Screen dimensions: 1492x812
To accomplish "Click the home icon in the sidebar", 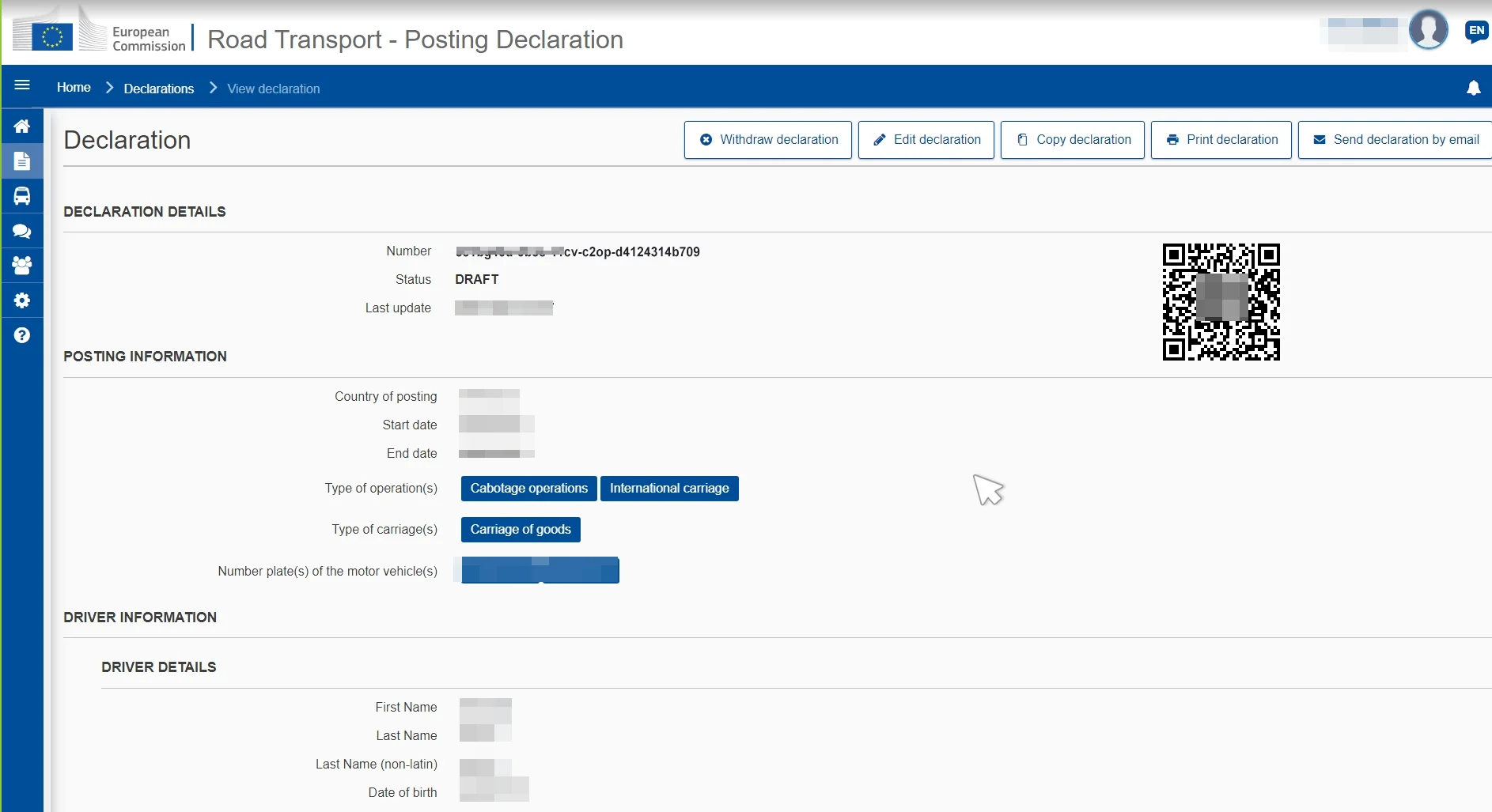I will coord(22,127).
